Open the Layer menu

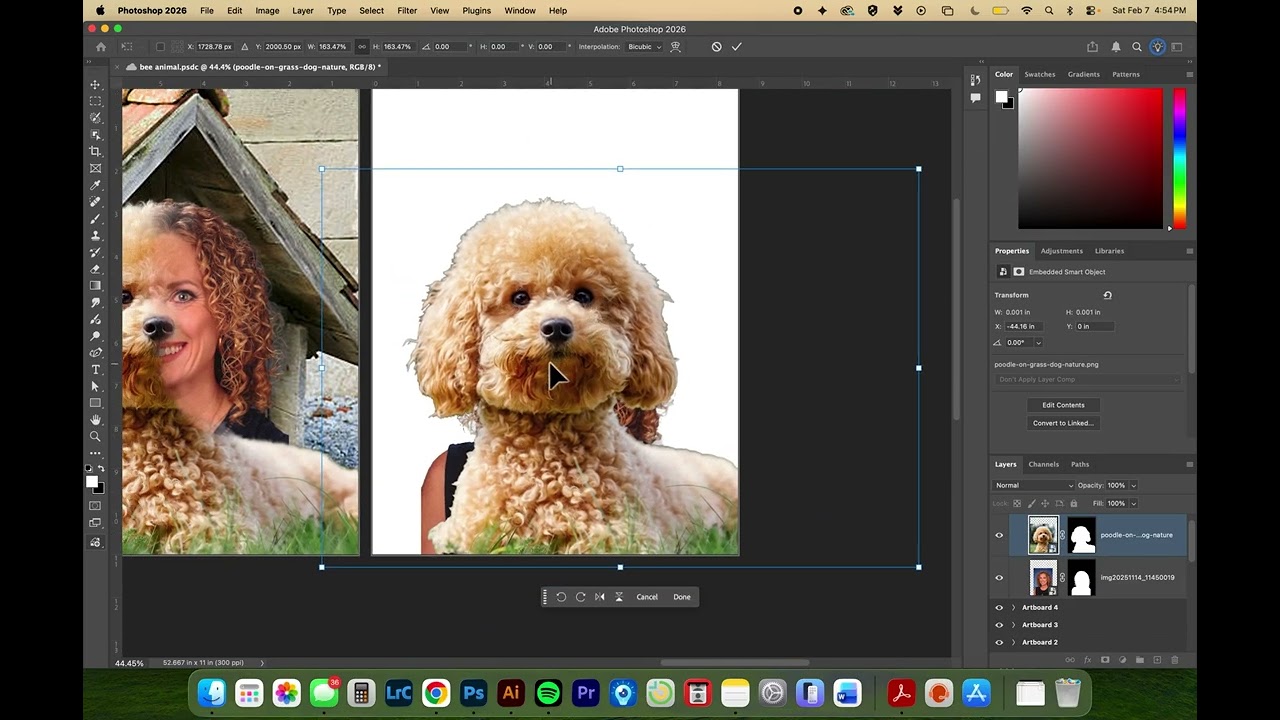(x=302, y=10)
